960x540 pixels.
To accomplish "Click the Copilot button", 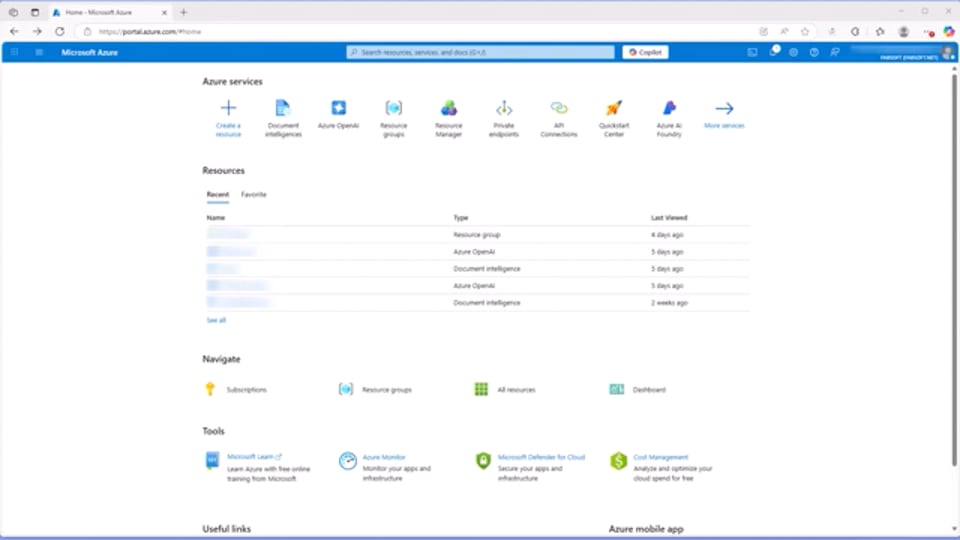I will click(x=645, y=52).
